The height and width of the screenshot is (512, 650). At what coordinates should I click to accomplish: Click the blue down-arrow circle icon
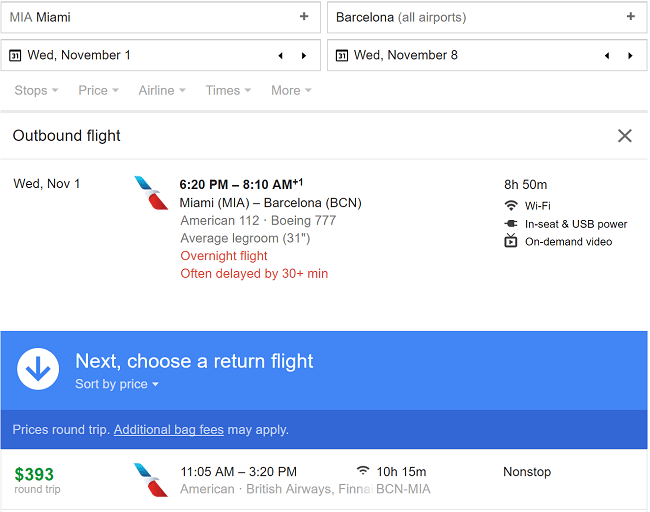(38, 369)
